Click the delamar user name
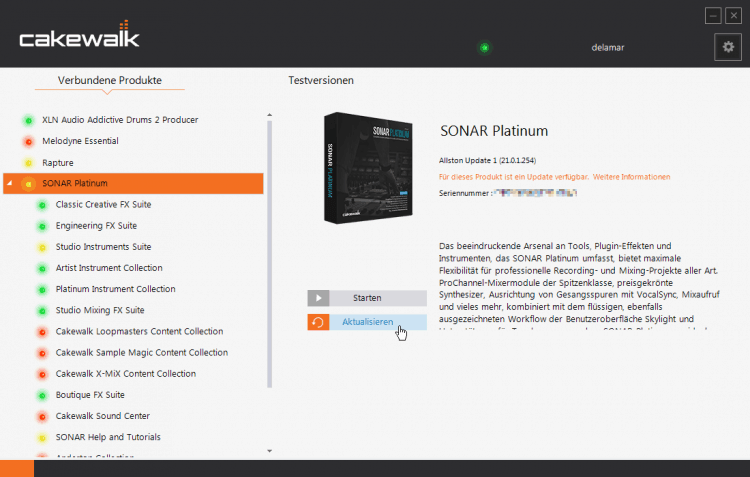The image size is (750, 477). point(607,47)
